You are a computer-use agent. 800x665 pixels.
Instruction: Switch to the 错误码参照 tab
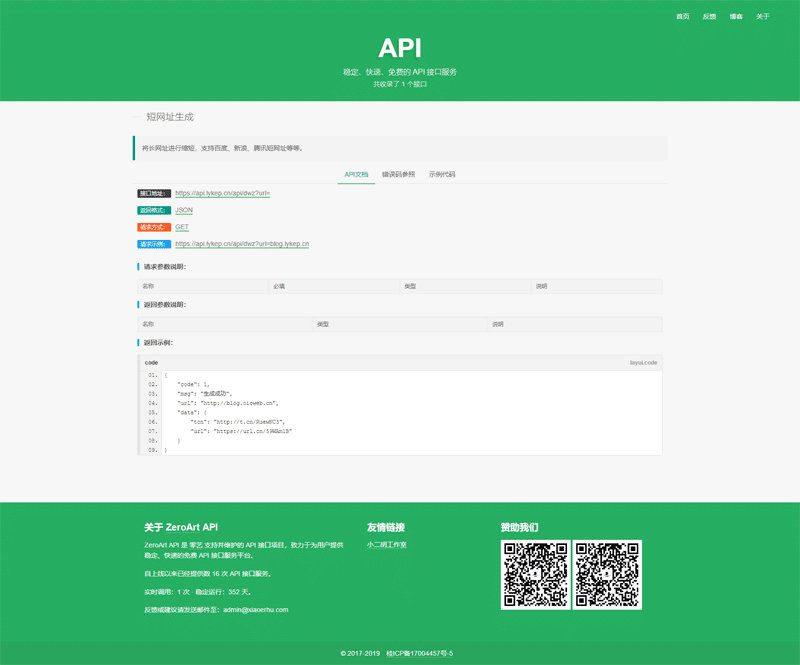(x=397, y=173)
